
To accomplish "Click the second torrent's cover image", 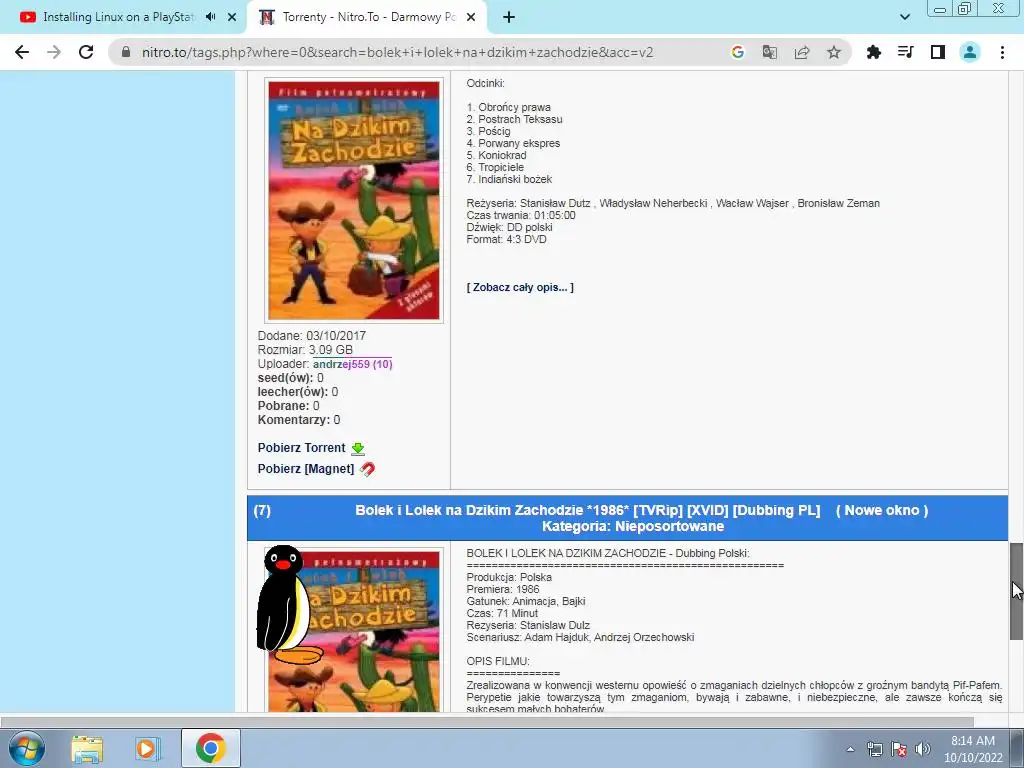I will pos(354,630).
